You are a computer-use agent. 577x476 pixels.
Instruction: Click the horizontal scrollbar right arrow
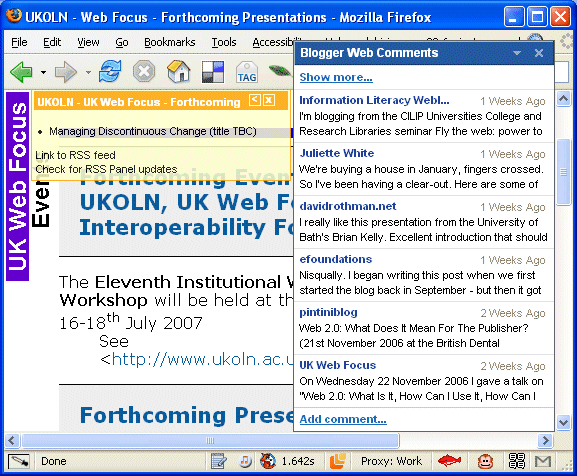tap(545, 440)
